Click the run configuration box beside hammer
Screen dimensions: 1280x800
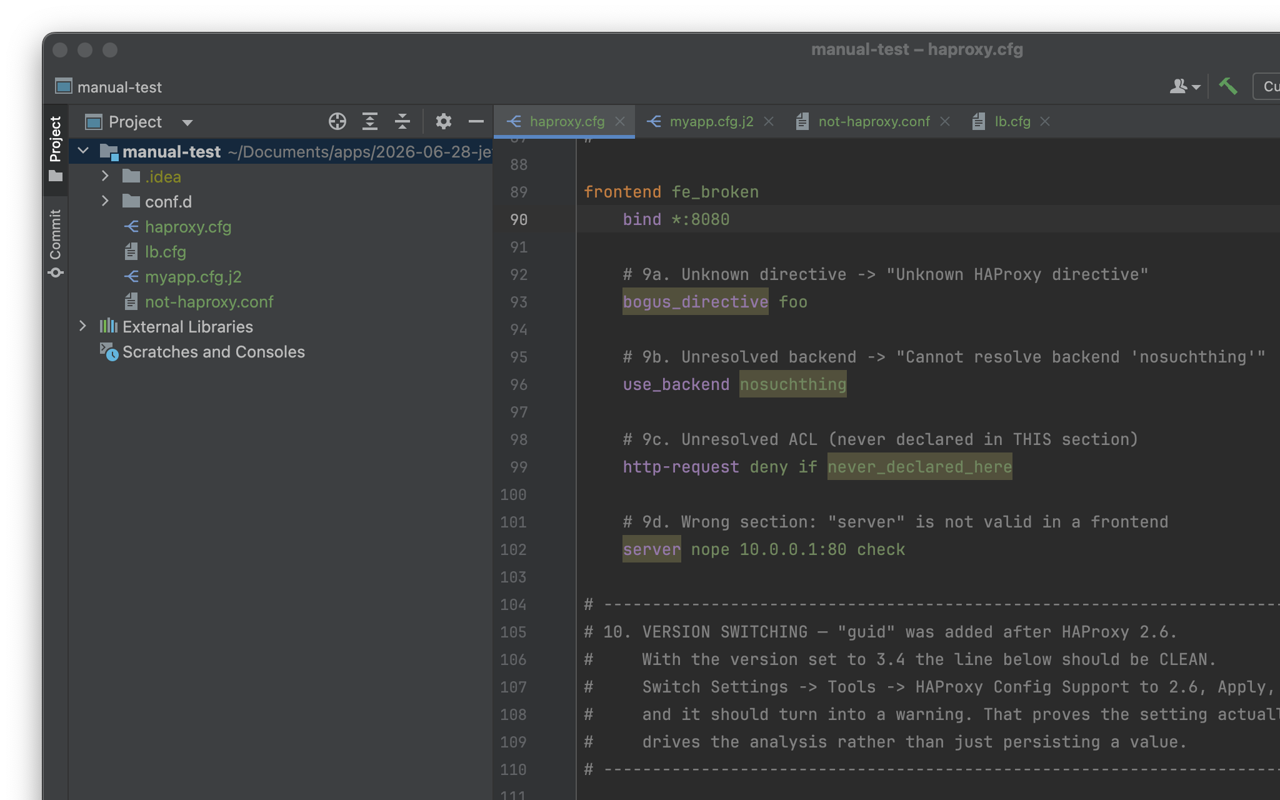coord(1267,86)
